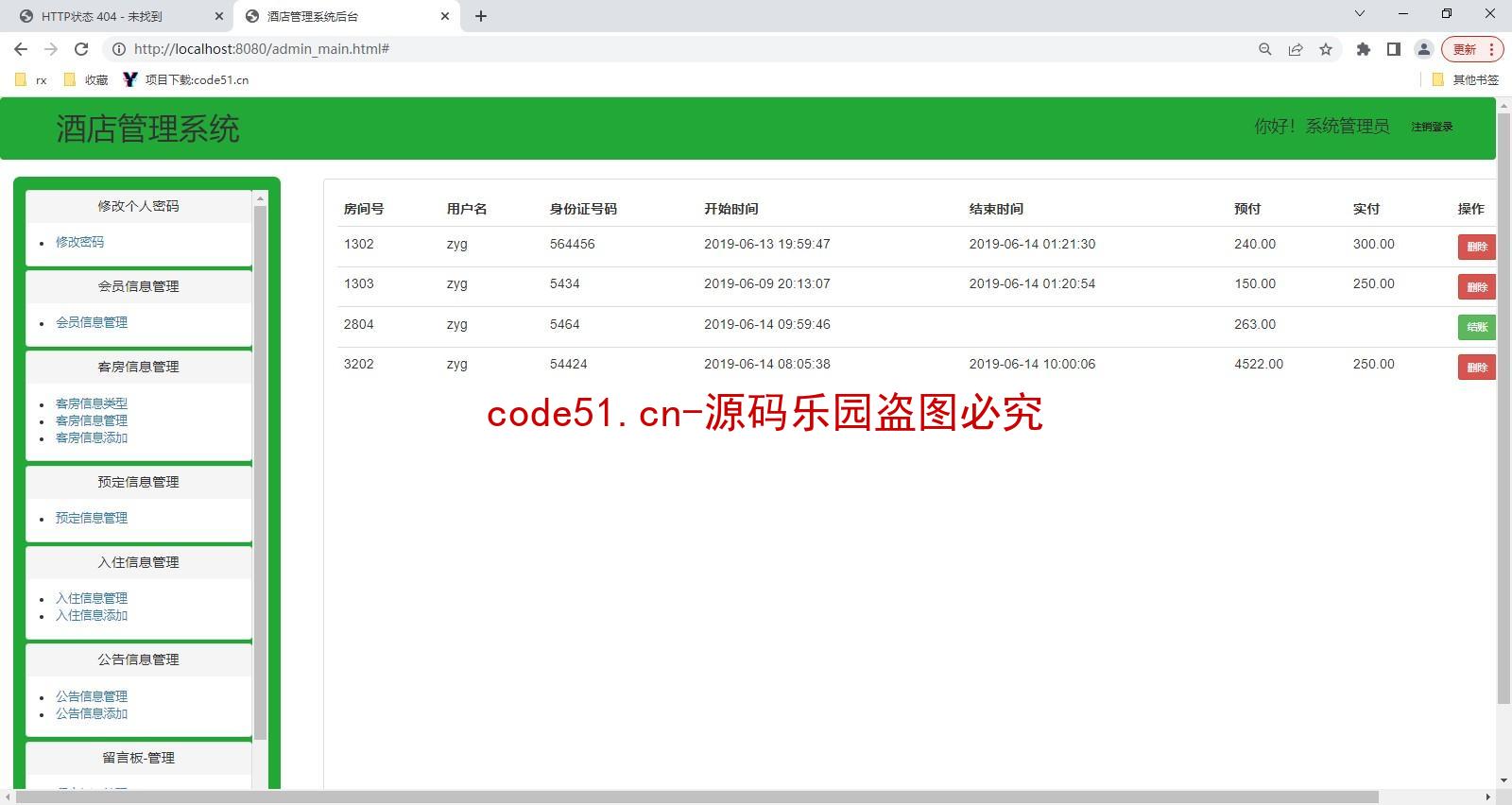Screen dimensions: 1512x805
Task: Open the Chrome profile avatar icon
Action: [x=1423, y=49]
